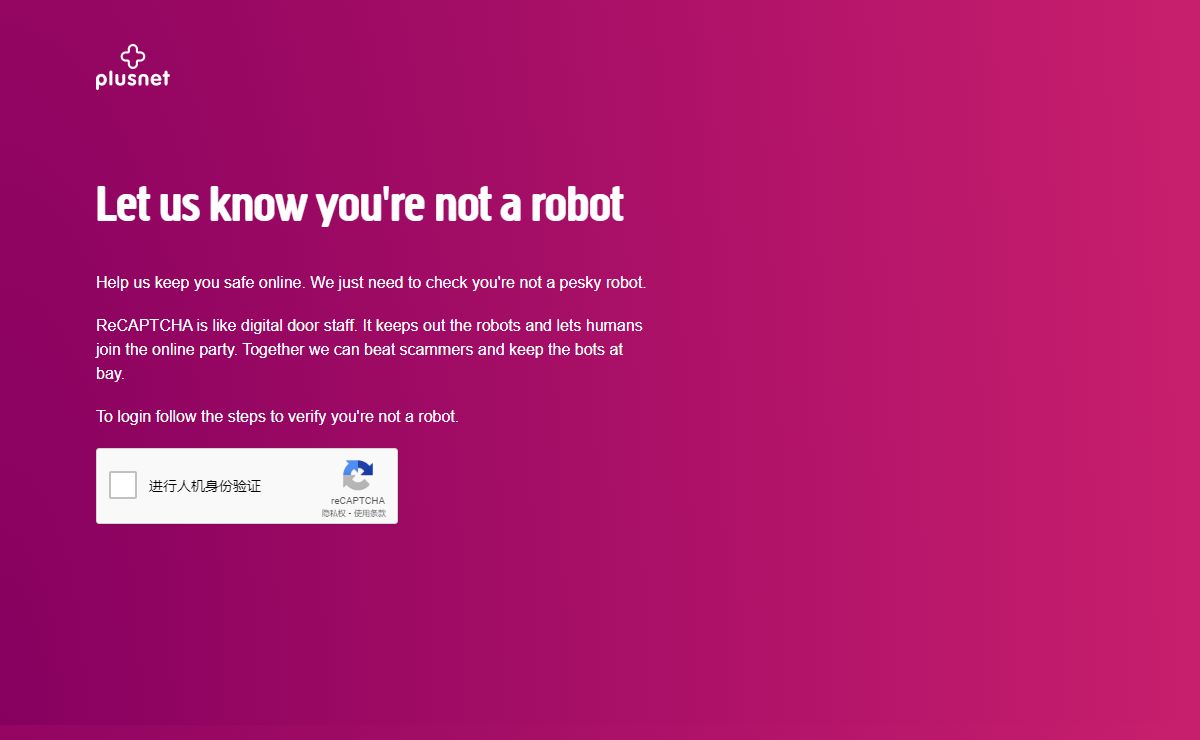Click the dash between privacy and terms links

349,513
